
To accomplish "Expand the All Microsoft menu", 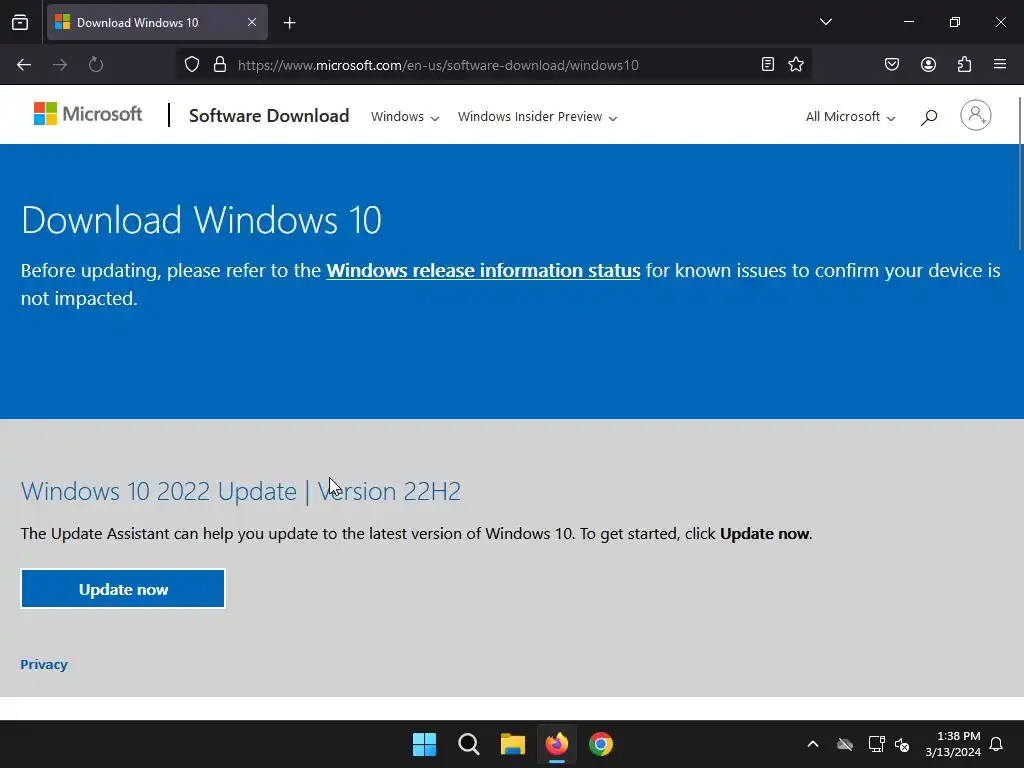I will click(x=850, y=117).
